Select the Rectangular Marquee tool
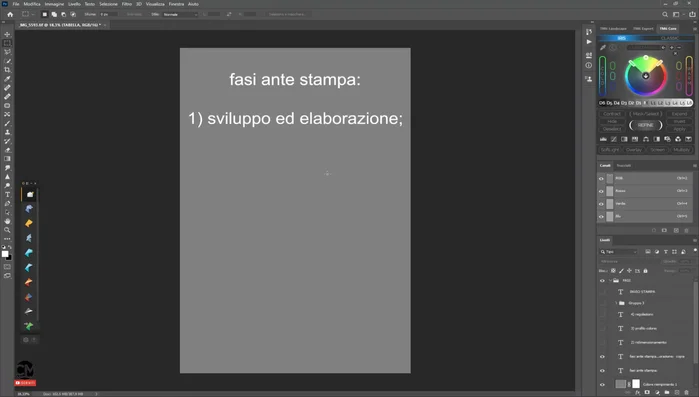The width and height of the screenshot is (699, 397). (x=7, y=43)
